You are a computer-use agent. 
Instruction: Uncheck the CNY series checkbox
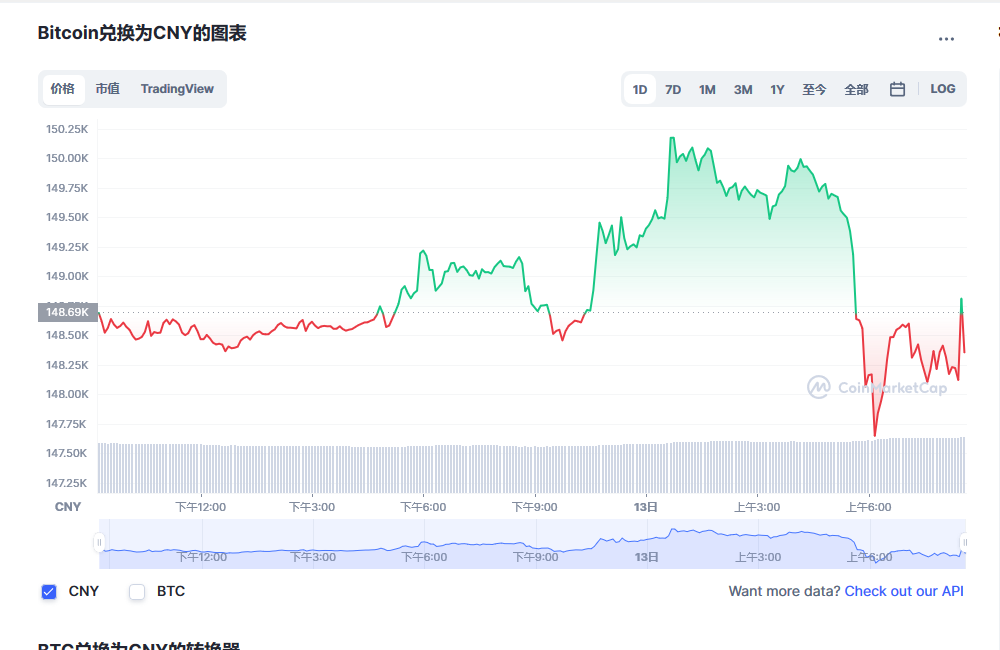coord(49,592)
